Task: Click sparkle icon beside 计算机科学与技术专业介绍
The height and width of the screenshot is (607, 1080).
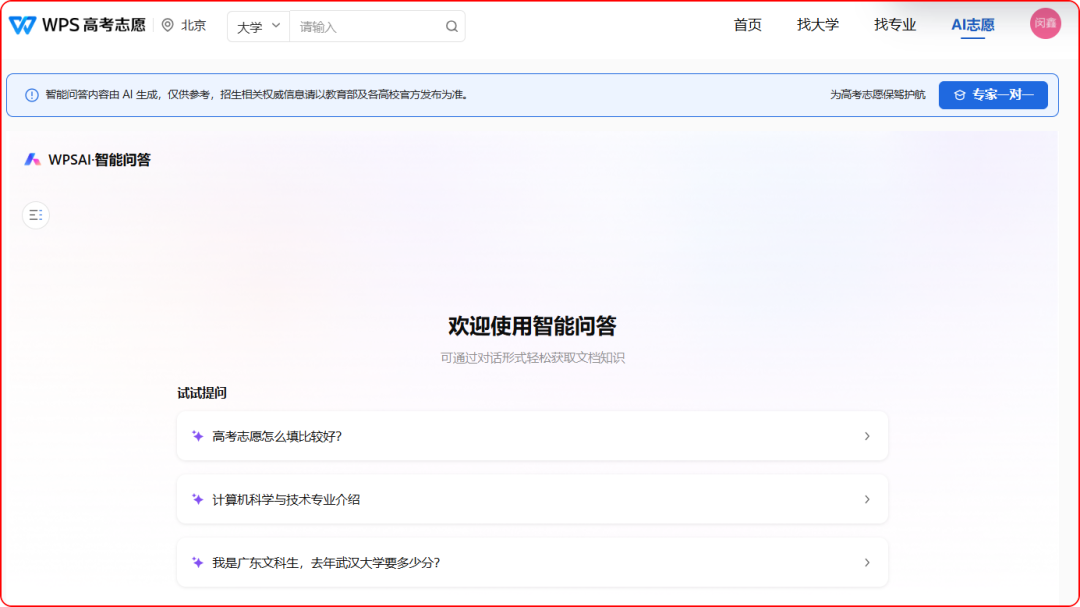Action: click(x=198, y=500)
